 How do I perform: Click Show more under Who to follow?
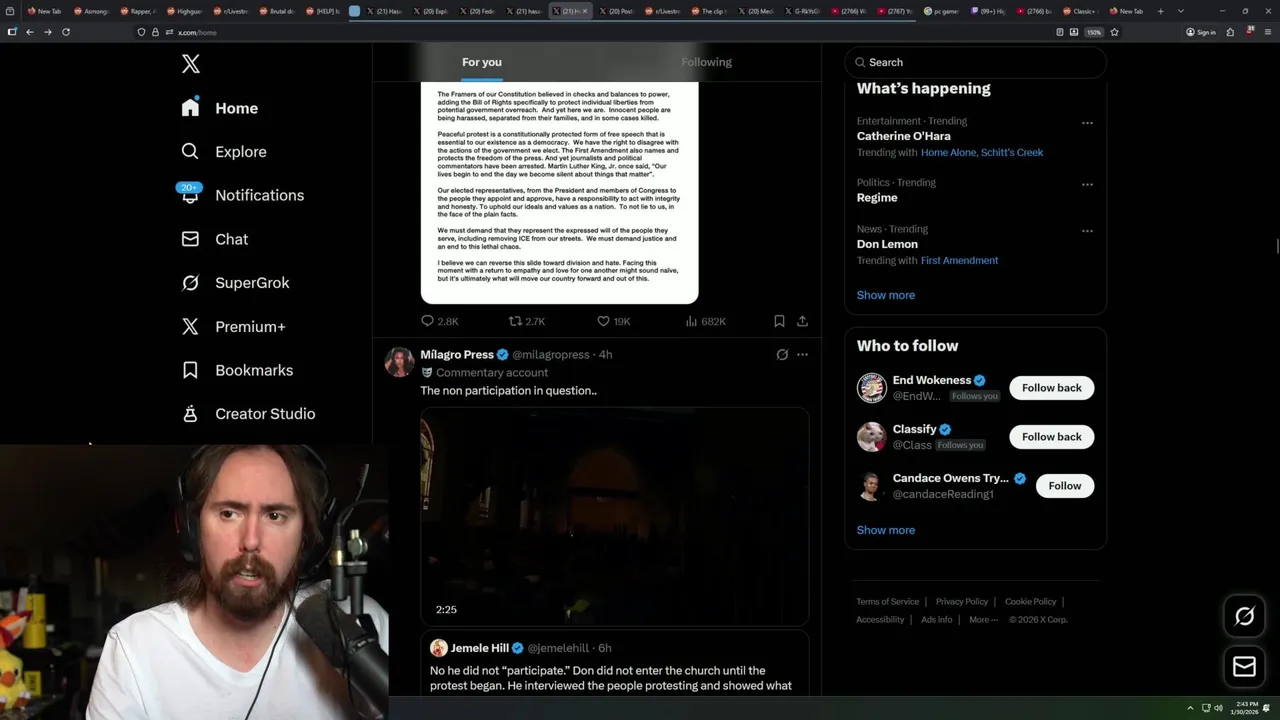[885, 530]
